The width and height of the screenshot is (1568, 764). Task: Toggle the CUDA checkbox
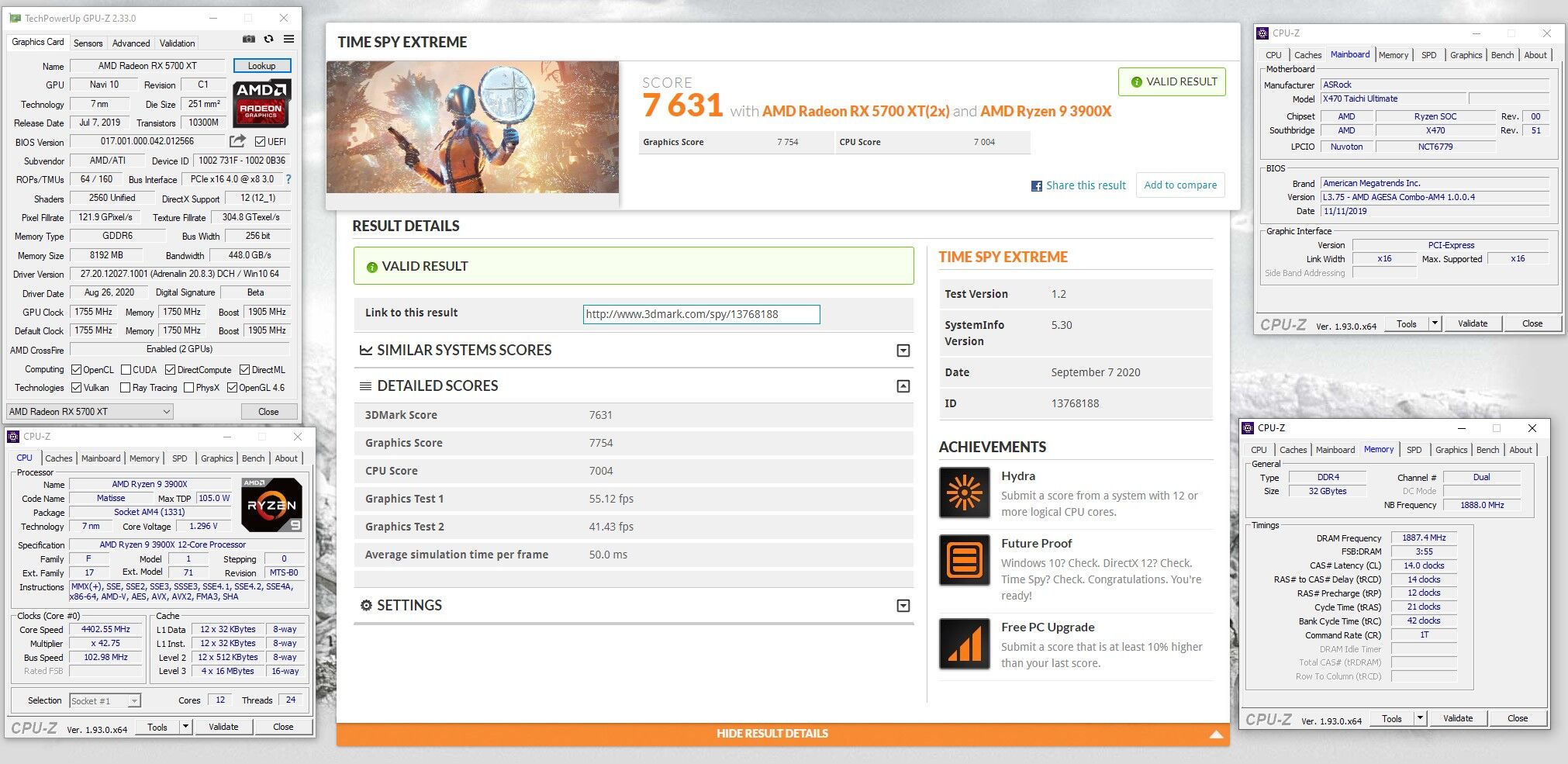(126, 370)
